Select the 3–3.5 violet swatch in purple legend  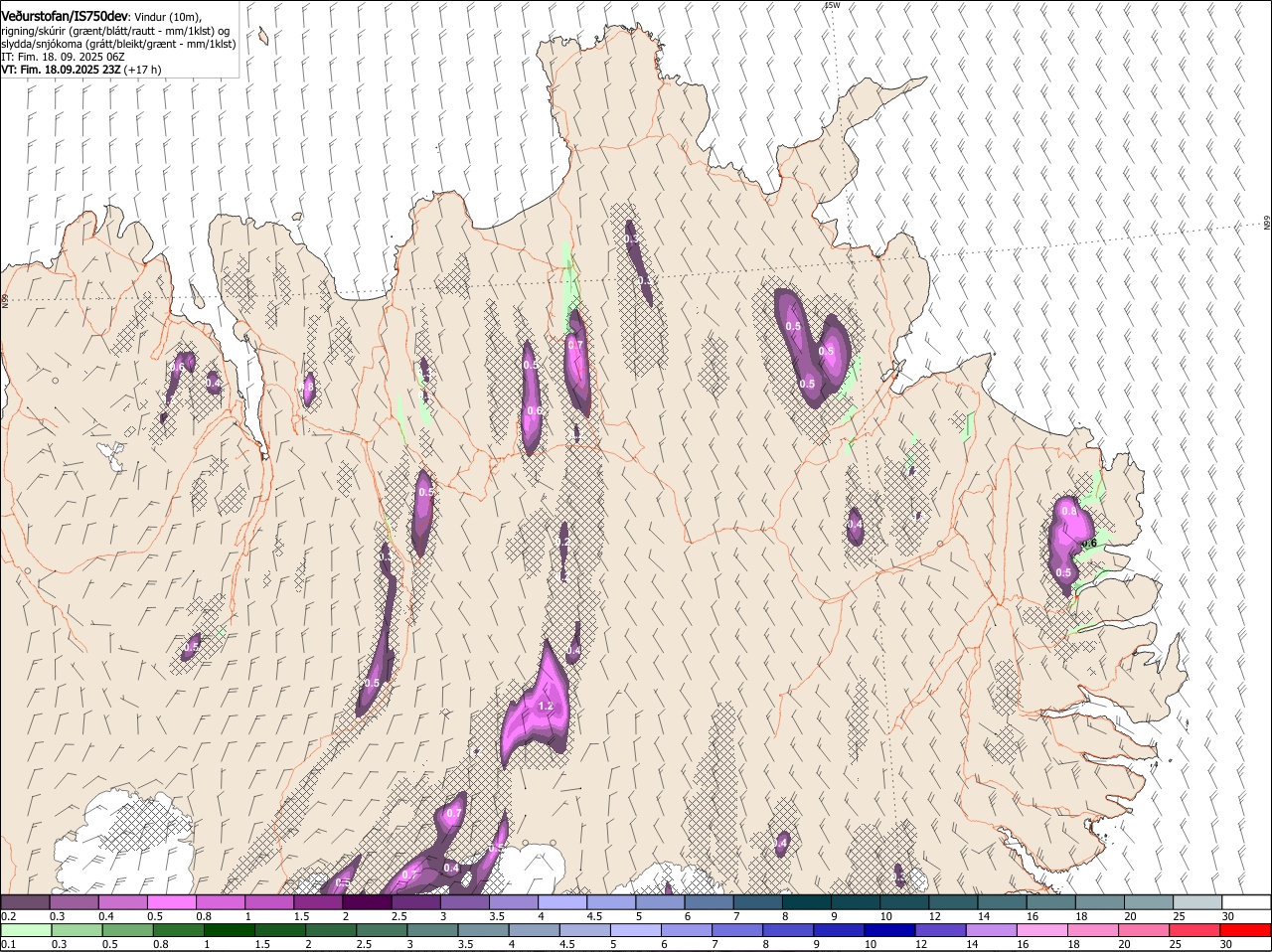(463, 901)
